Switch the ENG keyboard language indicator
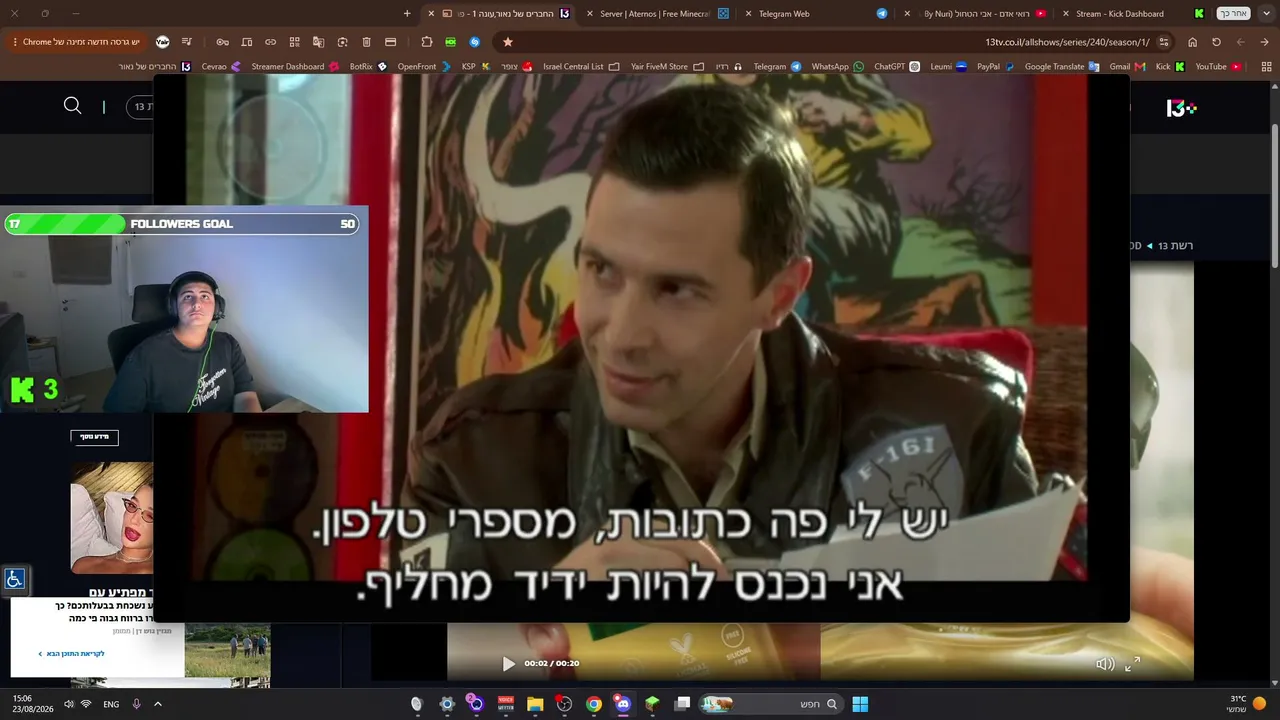This screenshot has width=1280, height=720. click(111, 704)
